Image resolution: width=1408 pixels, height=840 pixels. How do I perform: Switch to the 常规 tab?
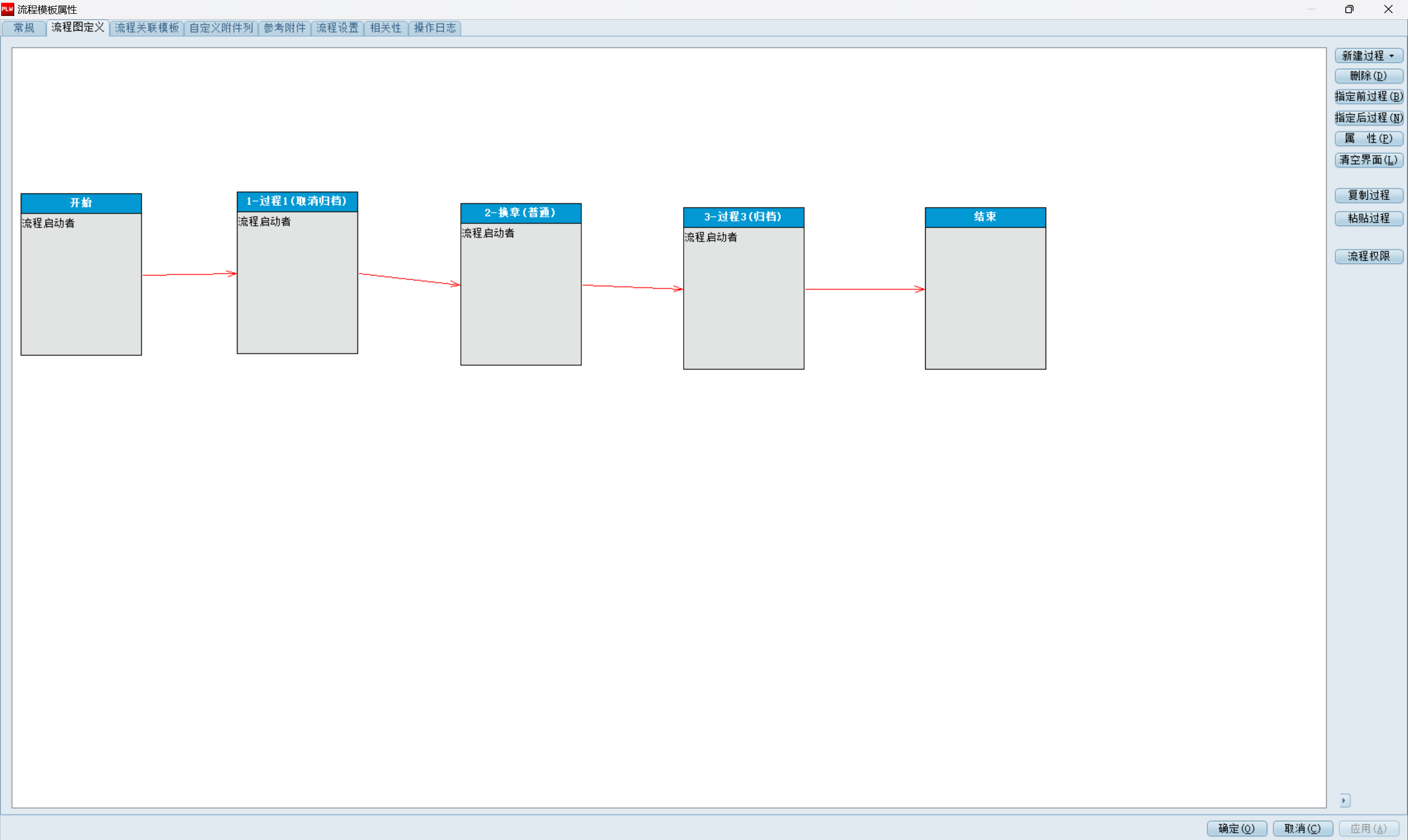click(24, 27)
